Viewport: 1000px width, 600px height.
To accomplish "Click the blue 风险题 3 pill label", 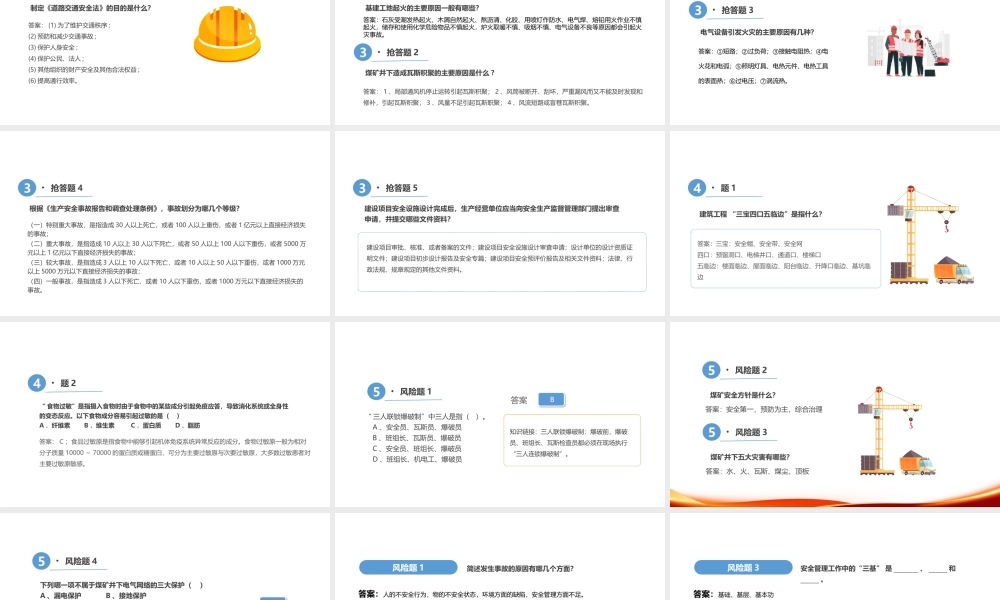I will 743,567.
